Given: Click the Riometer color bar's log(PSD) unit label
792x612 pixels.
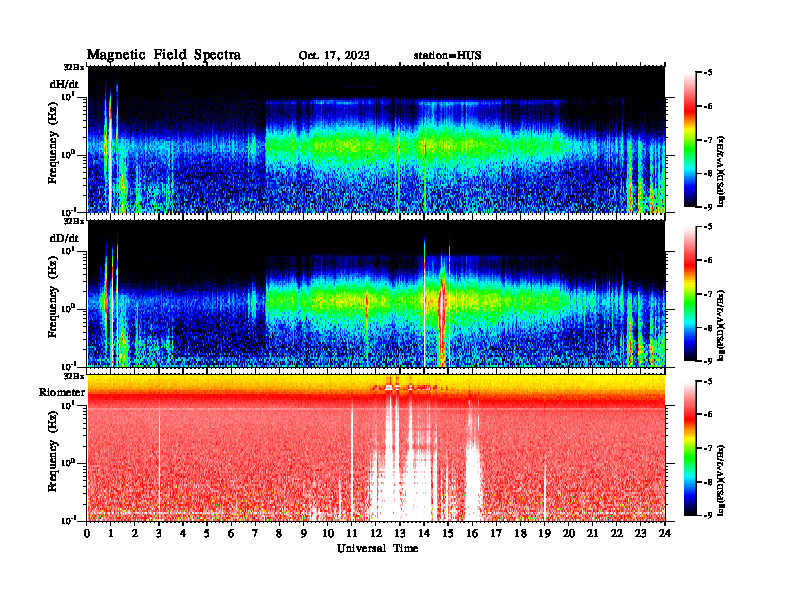Looking at the screenshot, I should [x=722, y=480].
